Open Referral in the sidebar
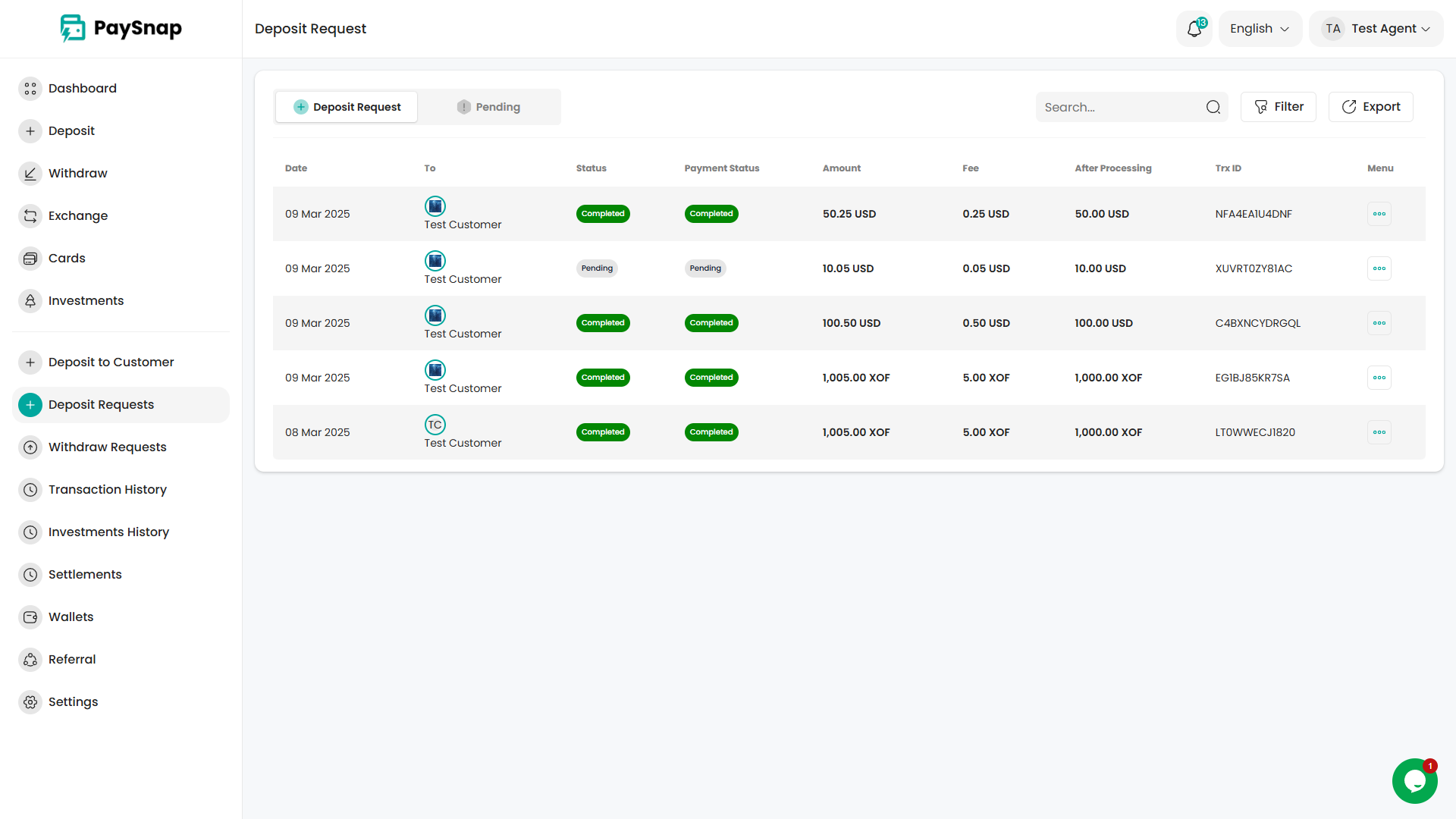Screen dimensions: 1456x819 pyautogui.click(x=72, y=659)
